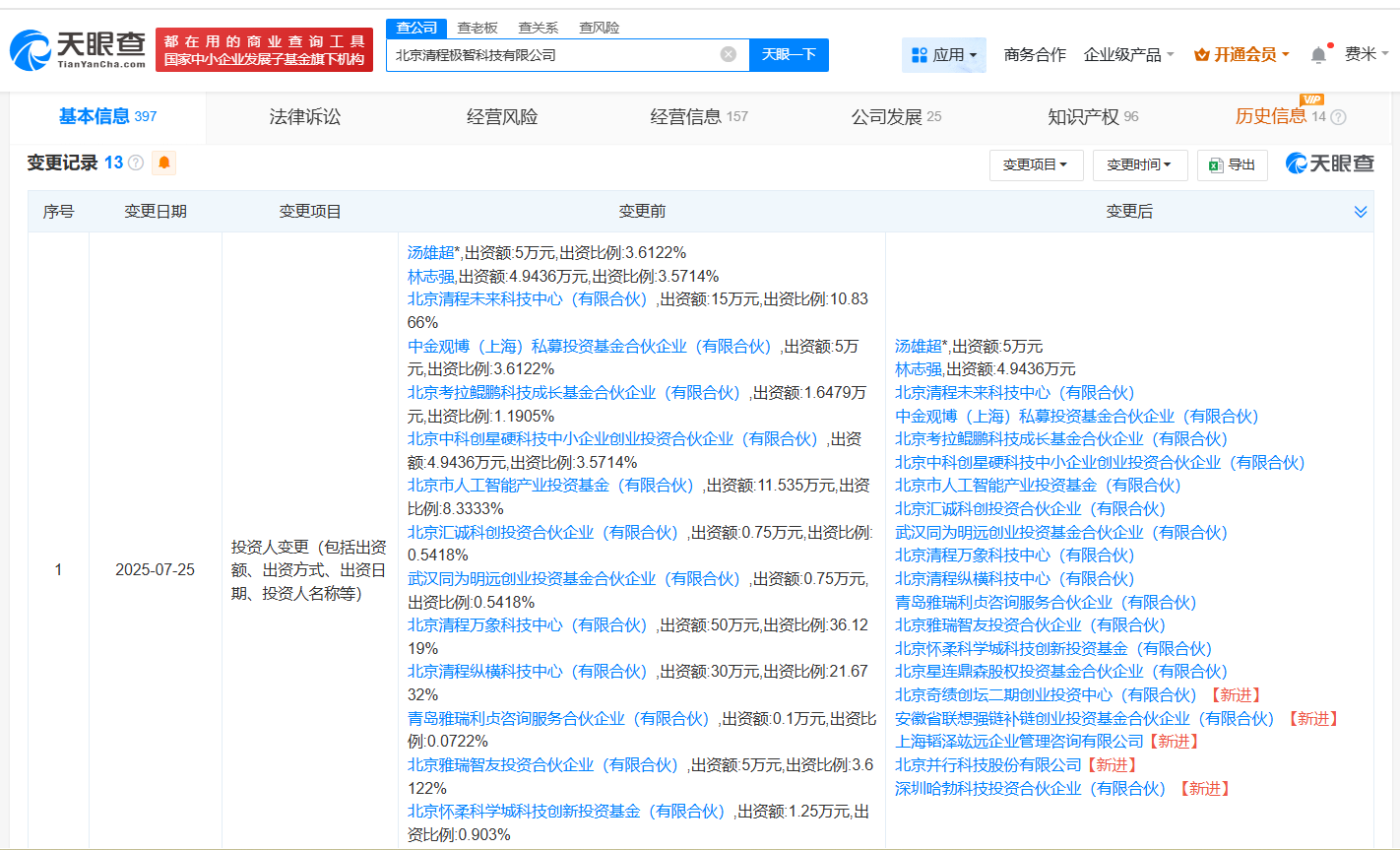
Task: Switch to the 法律诉讼 tab
Action: click(x=305, y=117)
